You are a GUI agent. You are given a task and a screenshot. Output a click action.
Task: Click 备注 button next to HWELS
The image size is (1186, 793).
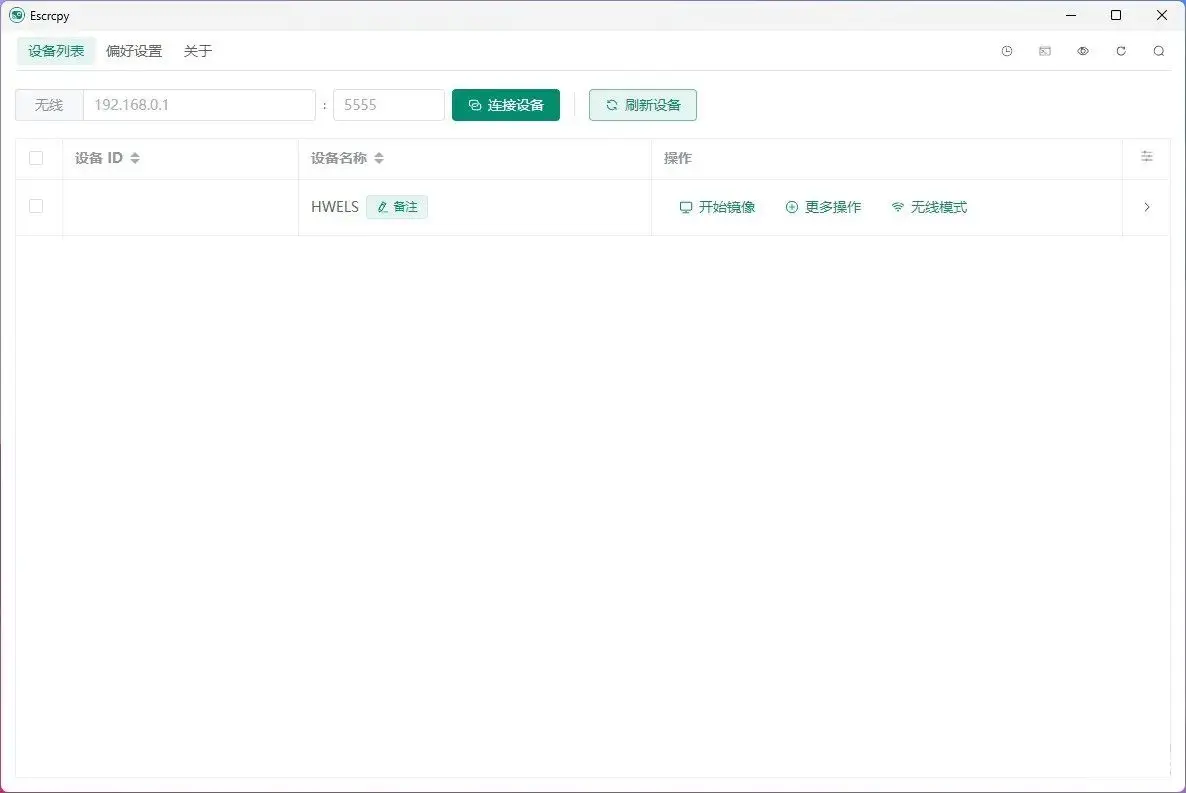[x=397, y=207]
